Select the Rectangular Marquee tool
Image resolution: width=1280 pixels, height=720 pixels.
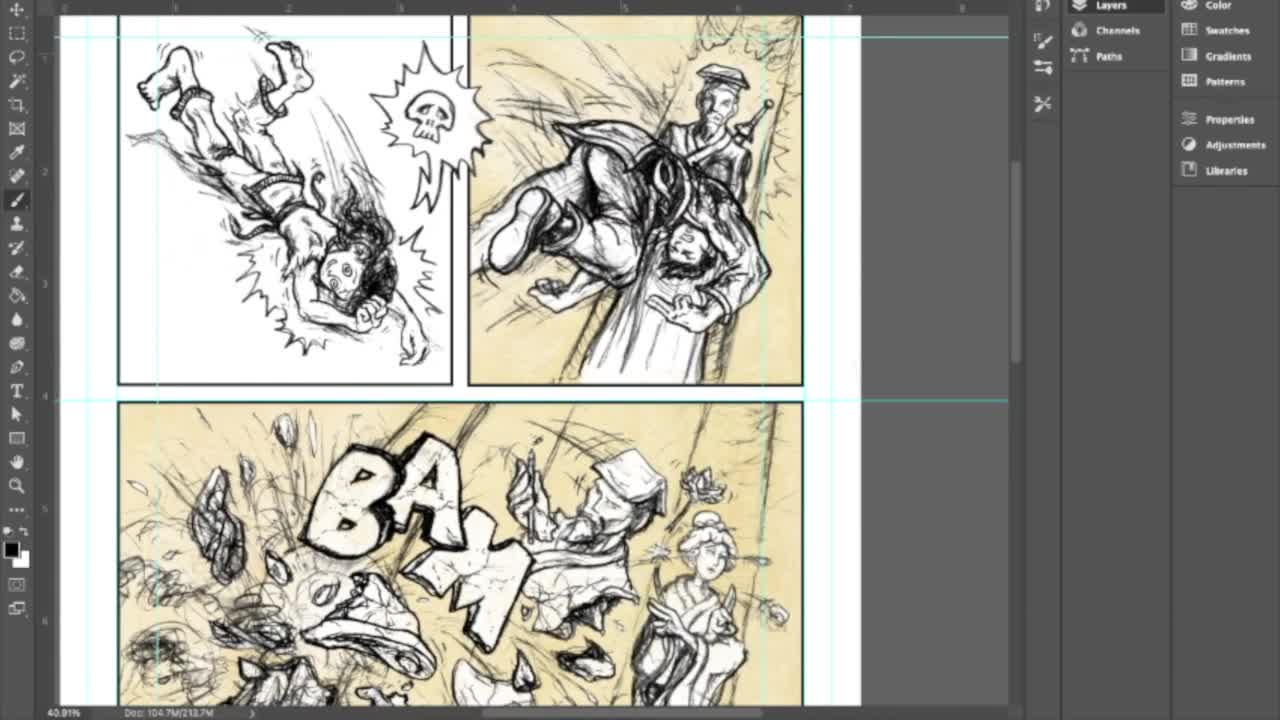[x=17, y=33]
